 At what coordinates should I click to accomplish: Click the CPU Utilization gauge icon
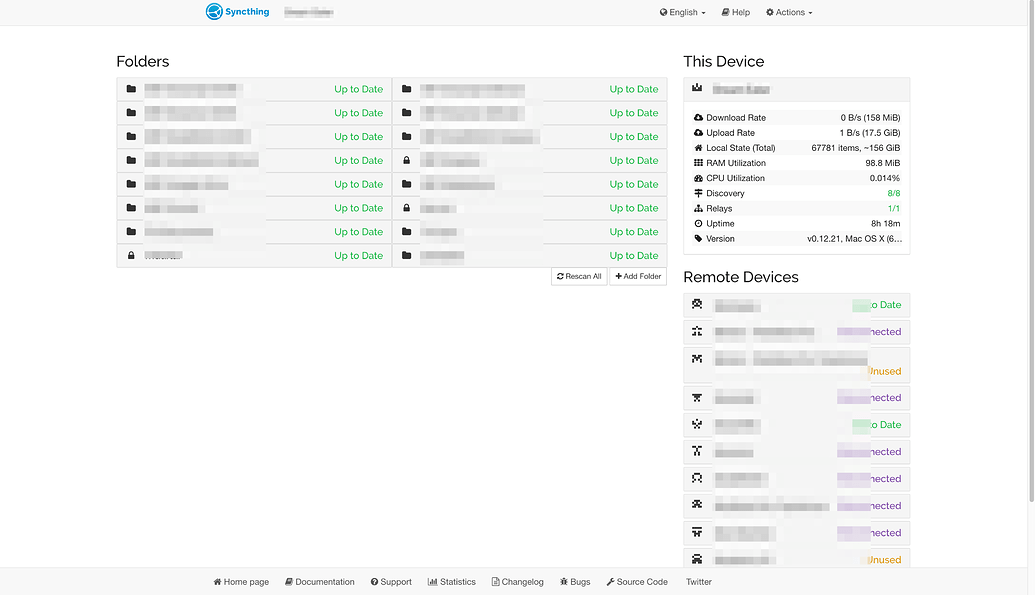click(697, 178)
